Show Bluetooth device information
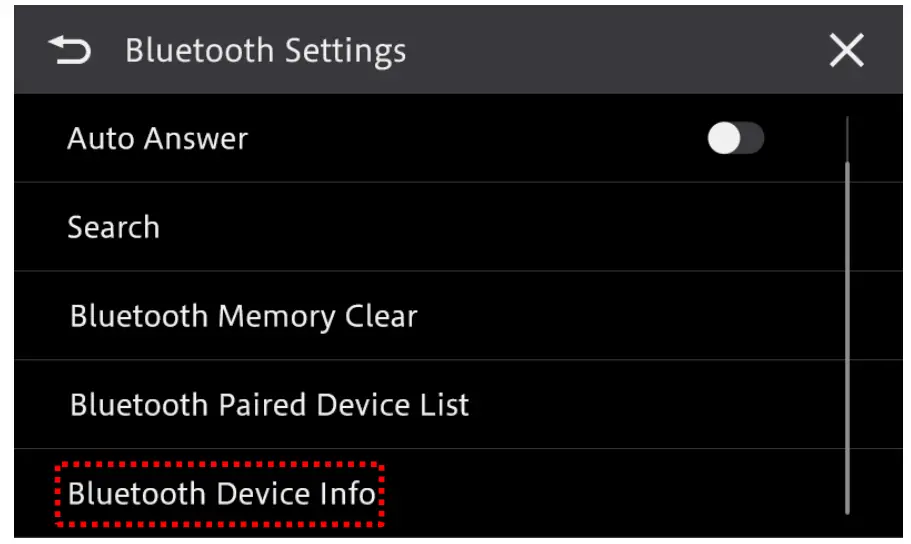 pyautogui.click(x=222, y=494)
